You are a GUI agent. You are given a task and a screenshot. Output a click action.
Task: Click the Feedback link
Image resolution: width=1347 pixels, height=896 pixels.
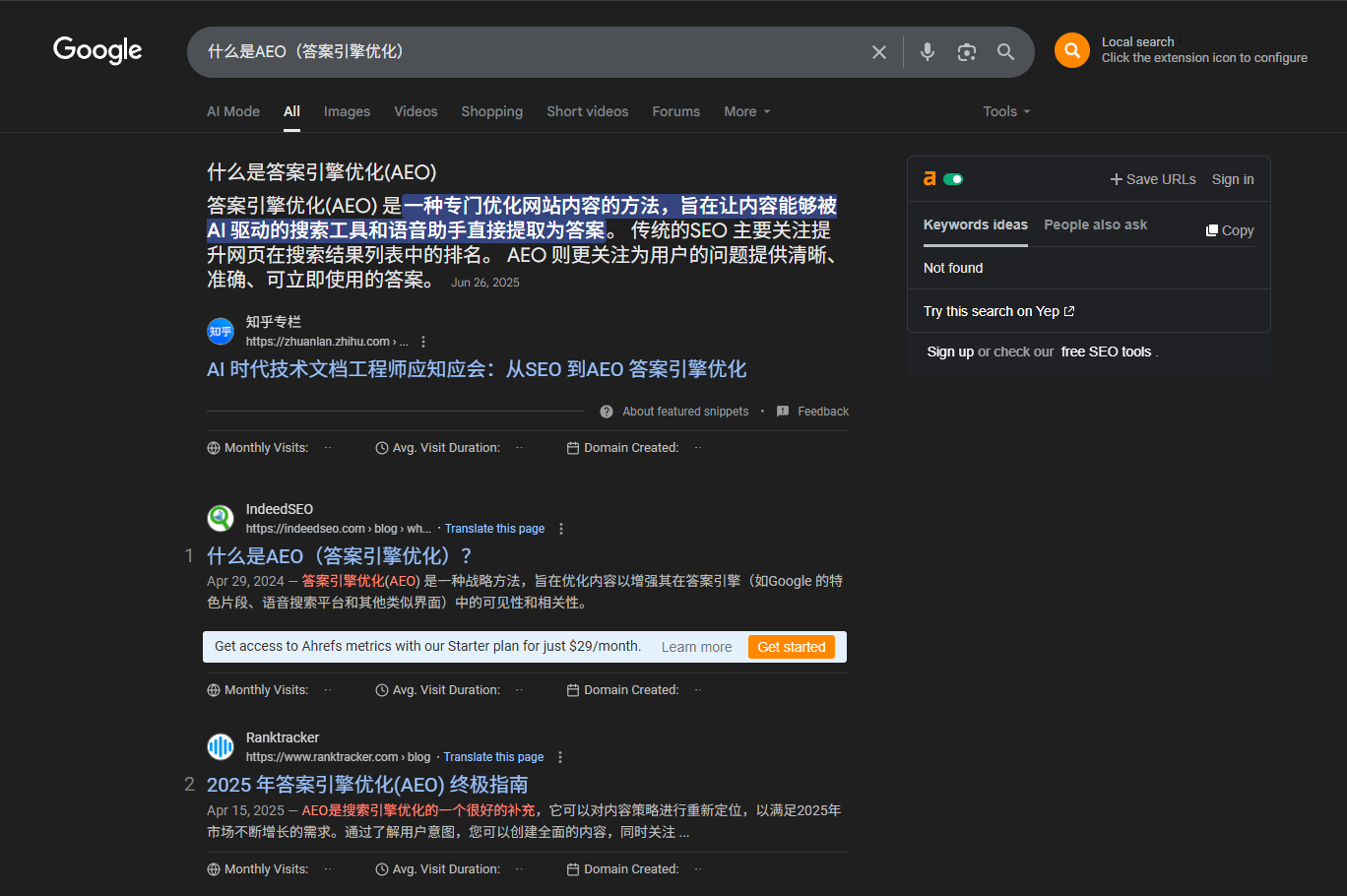823,412
